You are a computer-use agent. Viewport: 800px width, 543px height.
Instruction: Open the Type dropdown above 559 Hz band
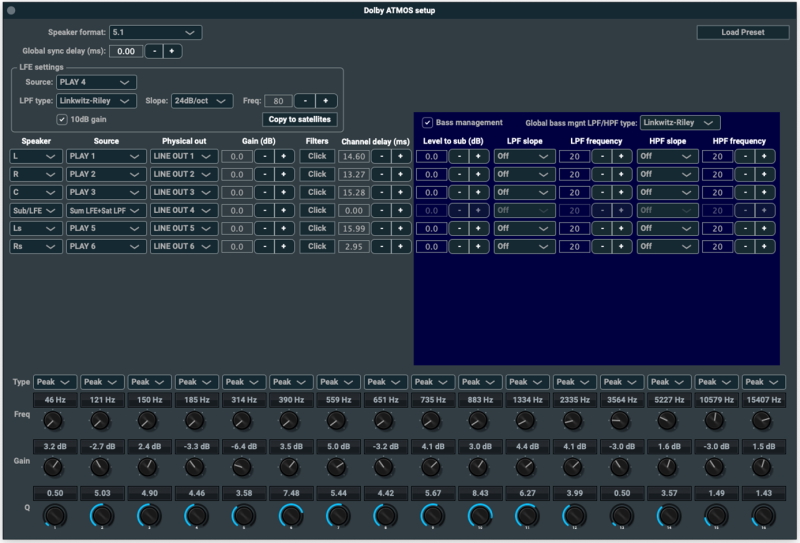click(x=339, y=382)
